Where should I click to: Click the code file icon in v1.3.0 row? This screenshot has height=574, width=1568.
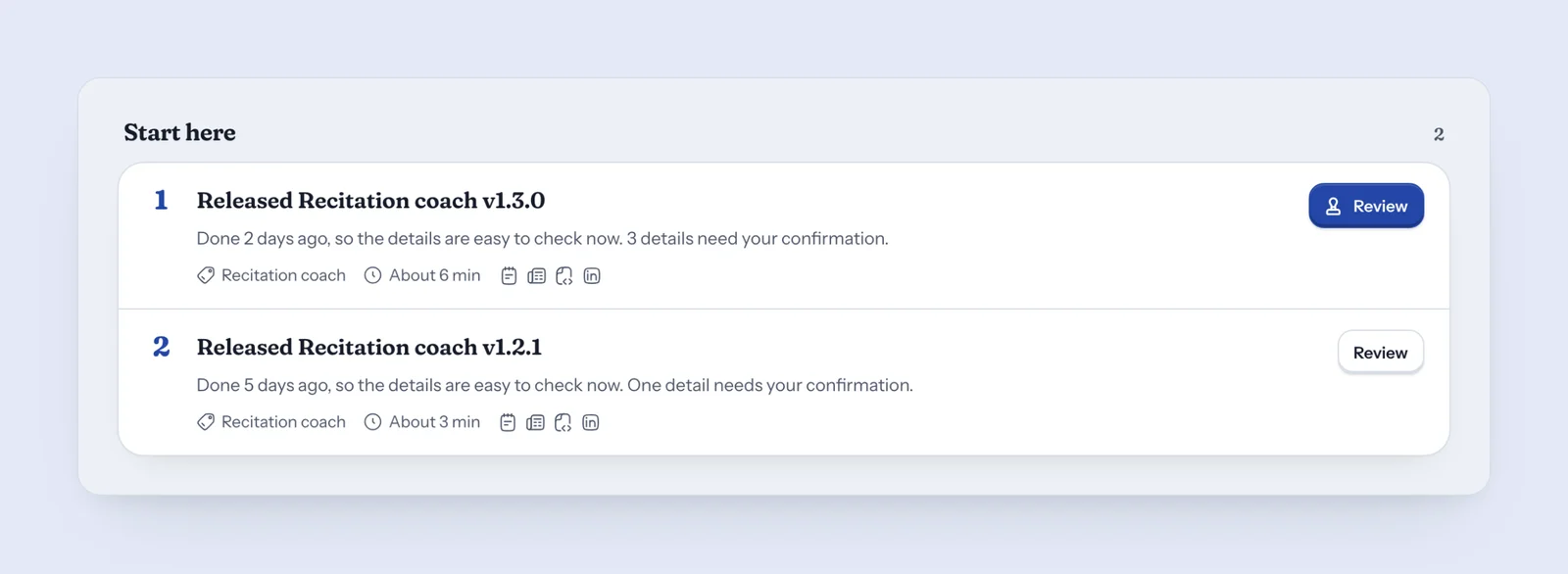563,276
